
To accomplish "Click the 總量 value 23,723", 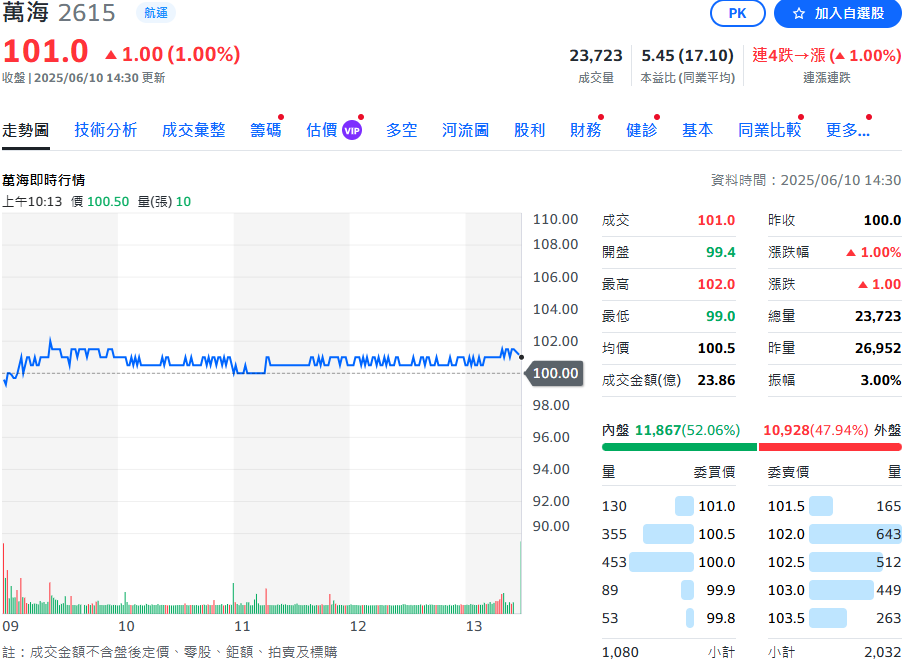I will tap(878, 316).
